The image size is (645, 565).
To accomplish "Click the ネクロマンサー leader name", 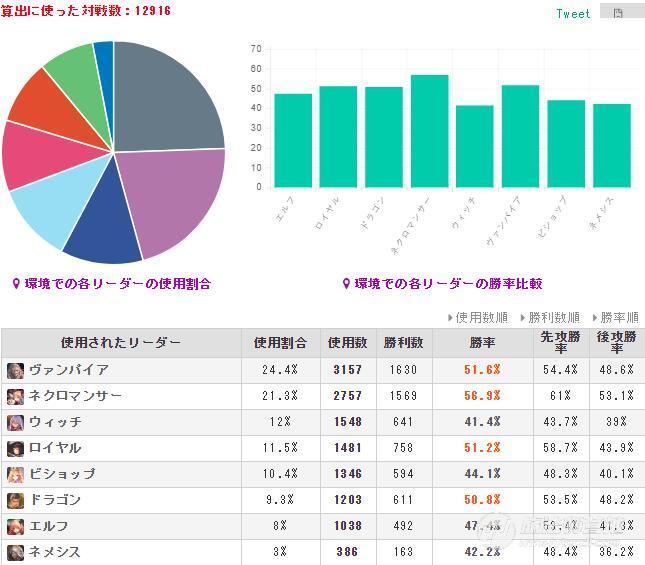I will pos(75,396).
